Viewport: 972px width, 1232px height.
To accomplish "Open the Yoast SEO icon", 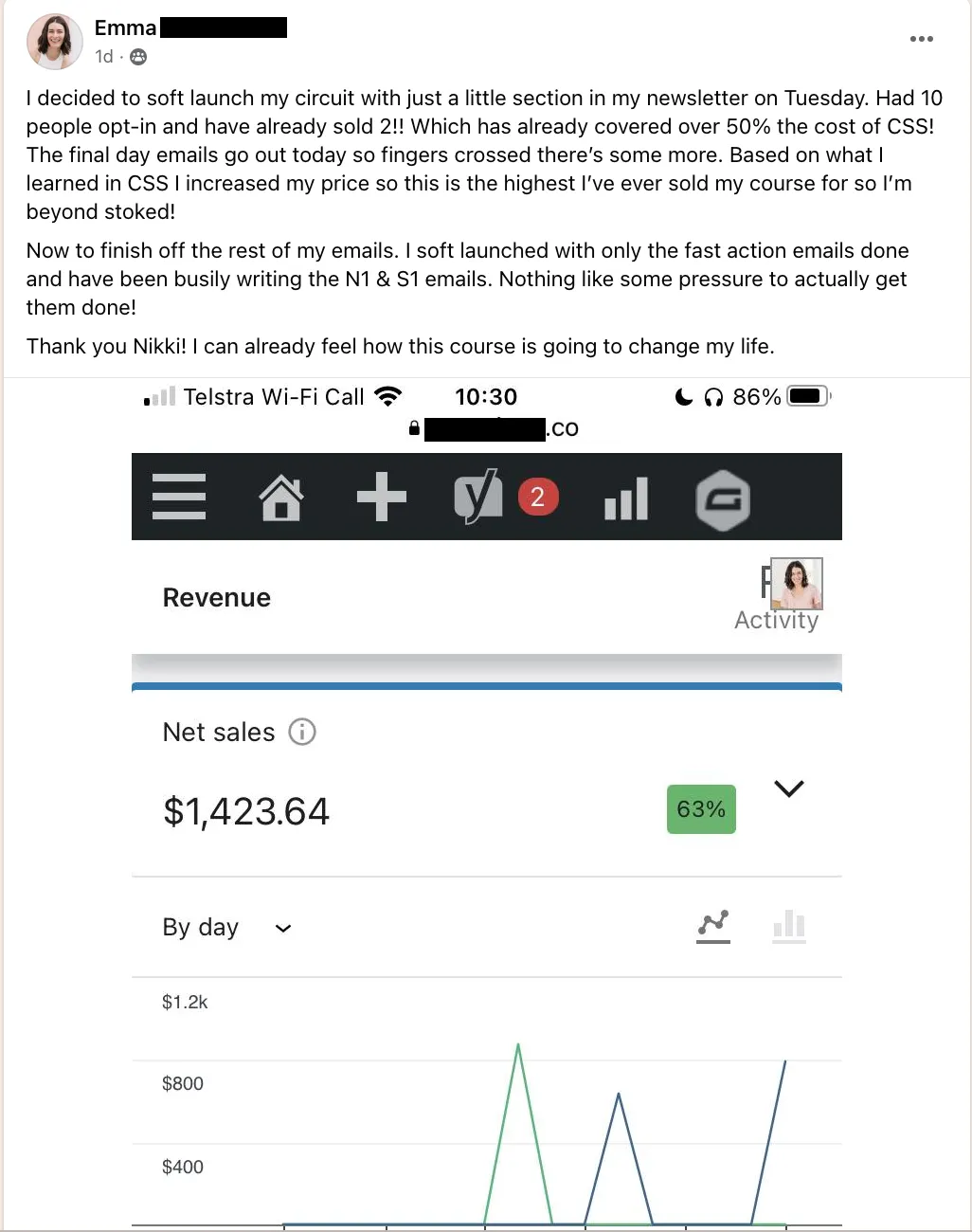I will (477, 497).
